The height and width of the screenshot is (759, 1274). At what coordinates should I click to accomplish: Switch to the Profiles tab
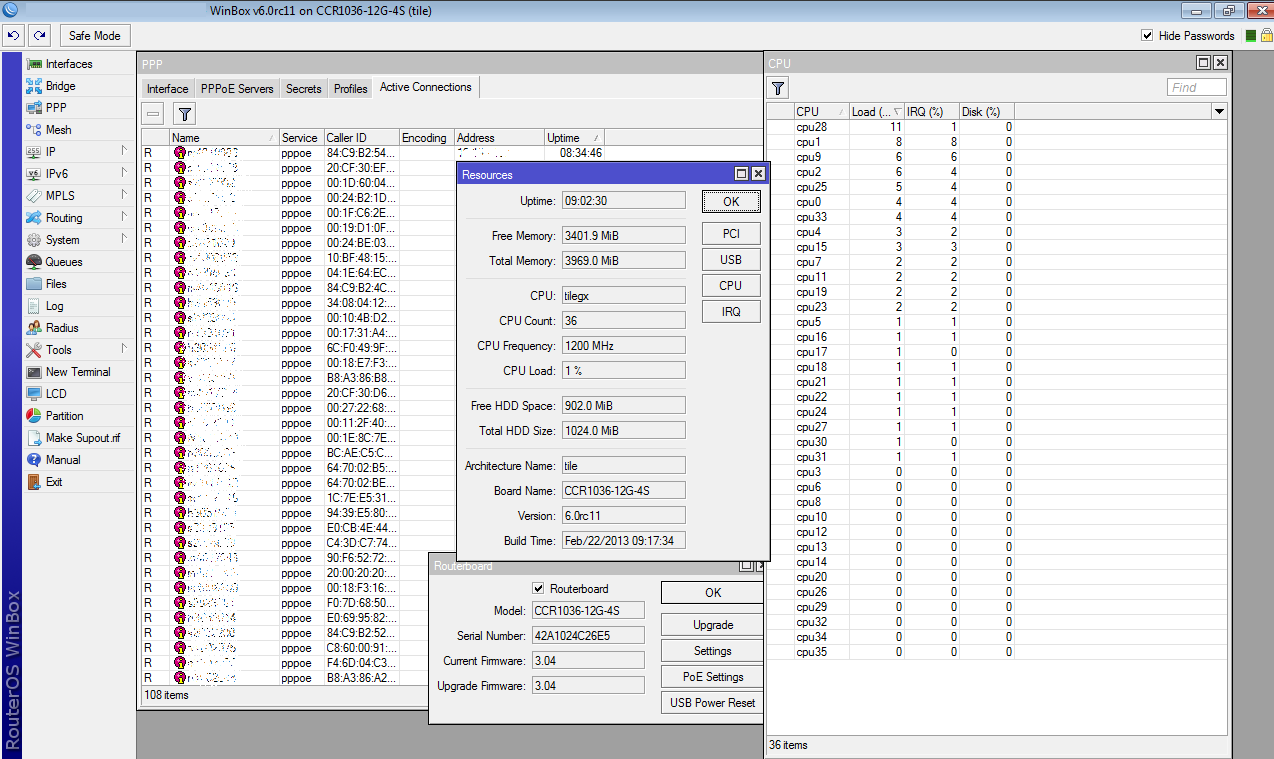(351, 89)
